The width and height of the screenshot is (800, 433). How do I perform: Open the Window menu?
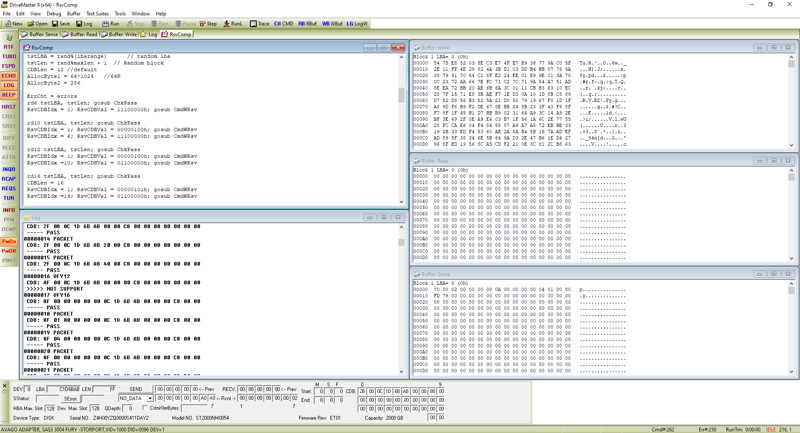pos(141,14)
